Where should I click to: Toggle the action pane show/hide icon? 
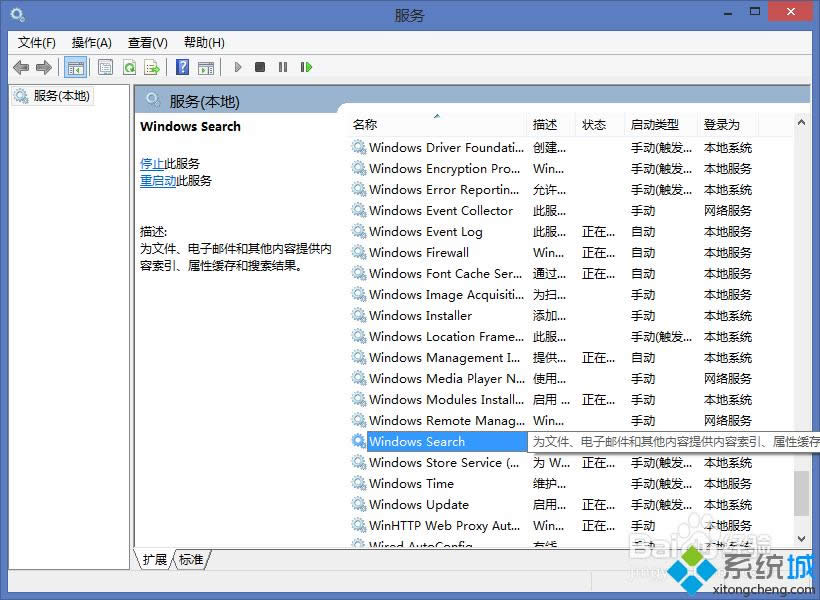(206, 67)
